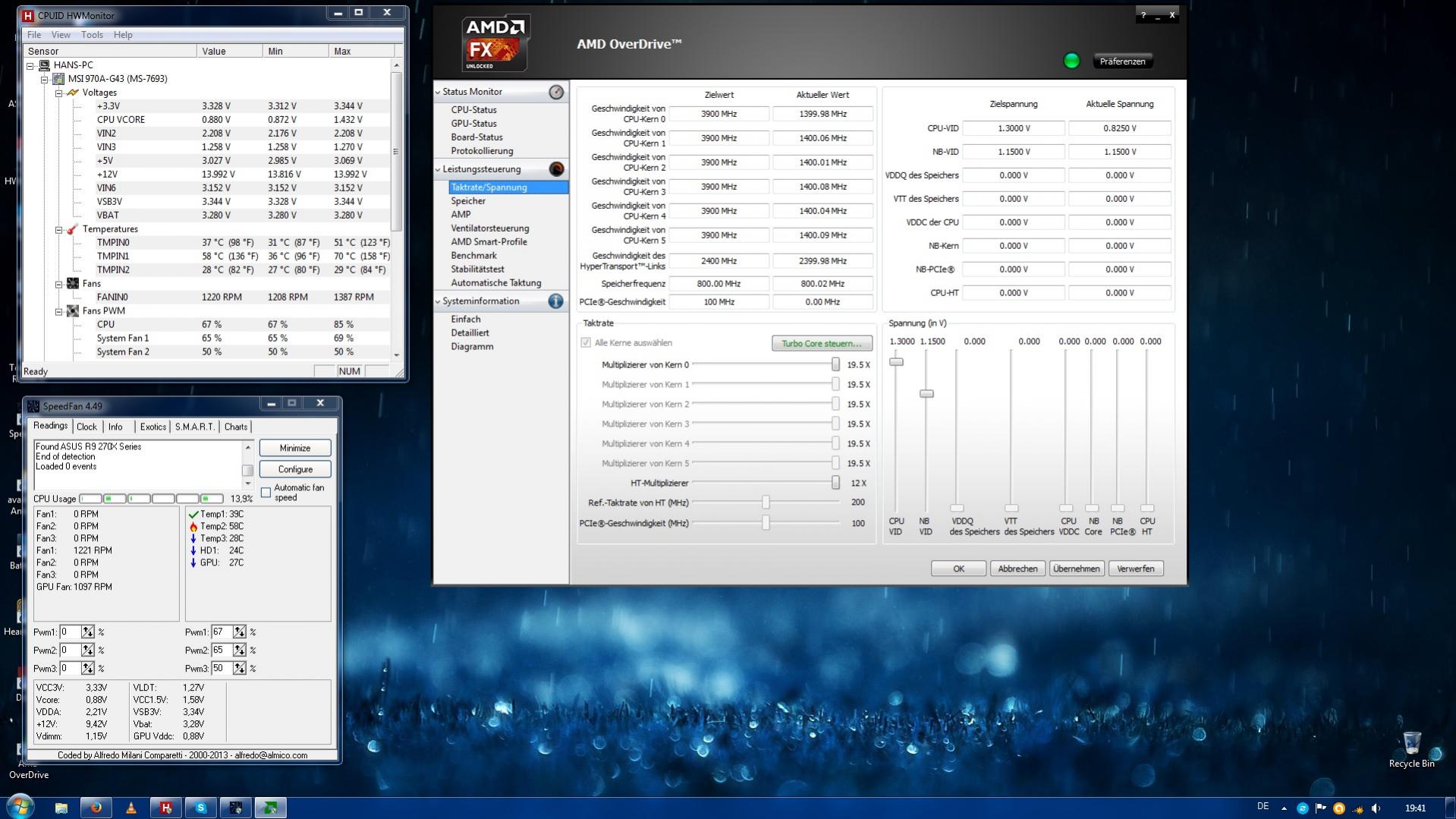This screenshot has height=819, width=1456.
Task: Click the AMD FX Unlocked logo
Action: click(495, 43)
